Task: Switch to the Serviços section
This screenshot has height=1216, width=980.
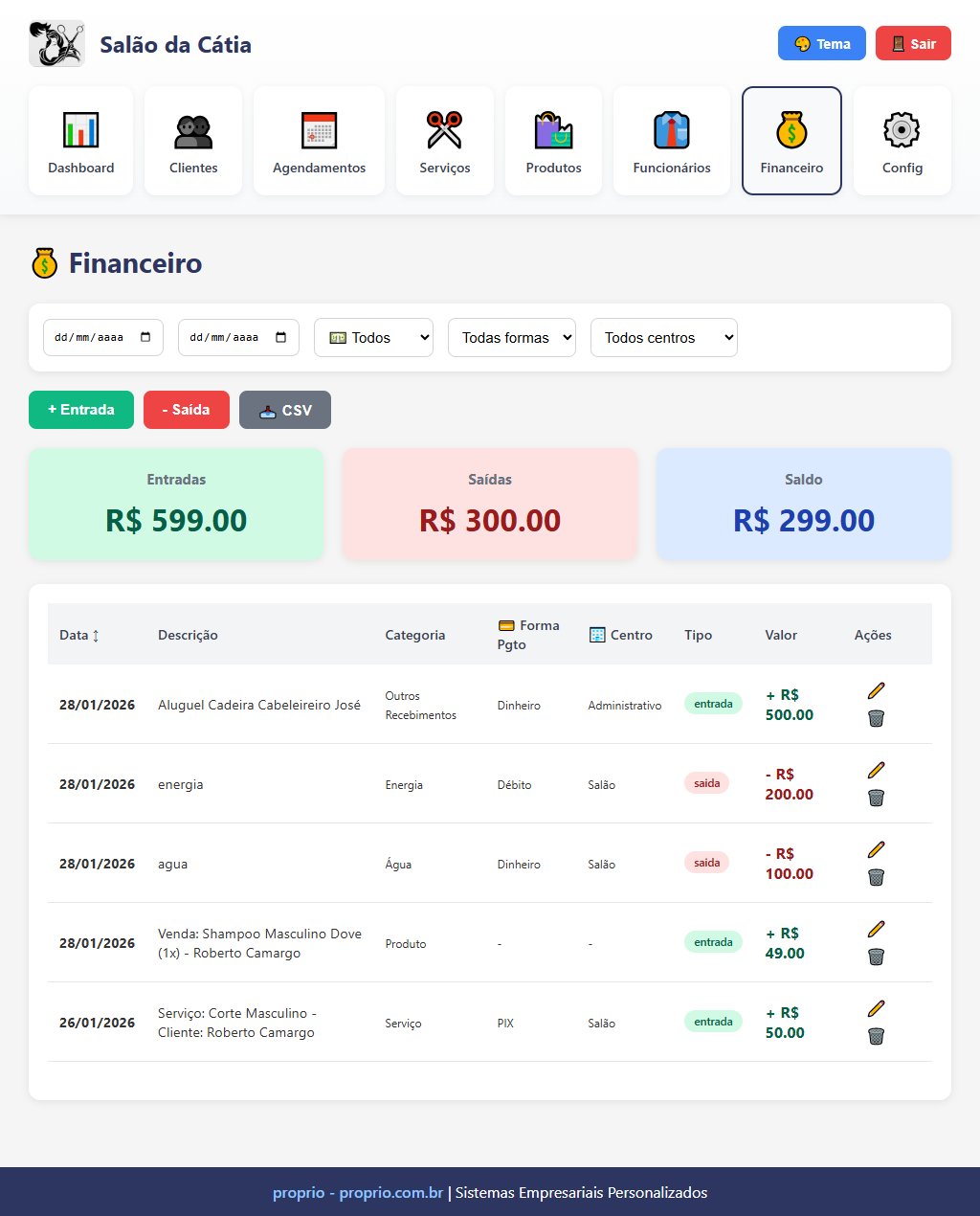Action: [x=445, y=141]
